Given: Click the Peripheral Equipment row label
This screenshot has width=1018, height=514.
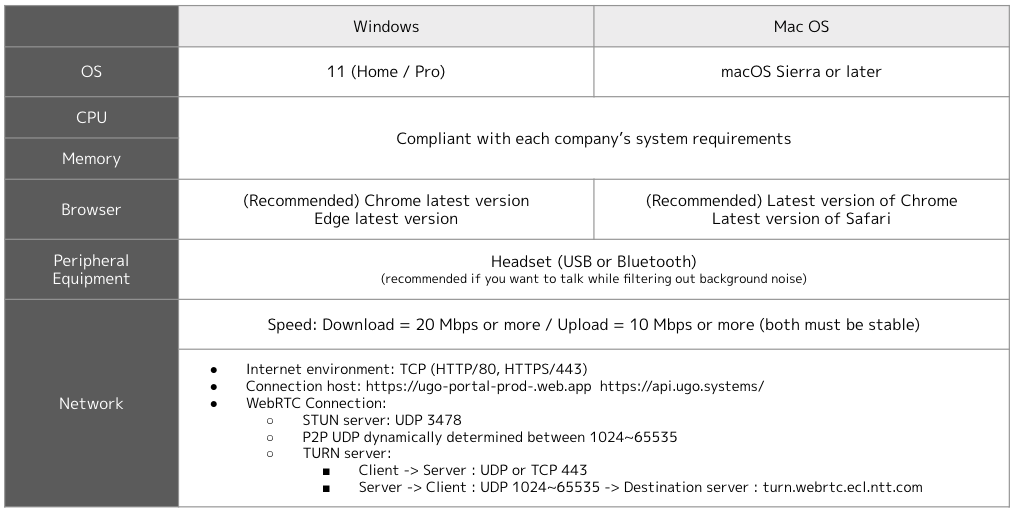Looking at the screenshot, I should (92, 269).
